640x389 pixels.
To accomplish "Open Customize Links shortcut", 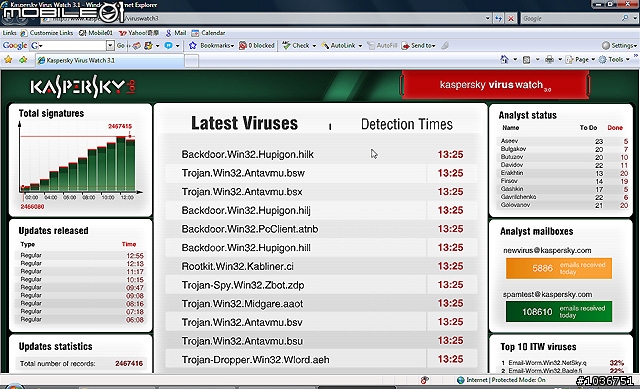I will tap(47, 33).
